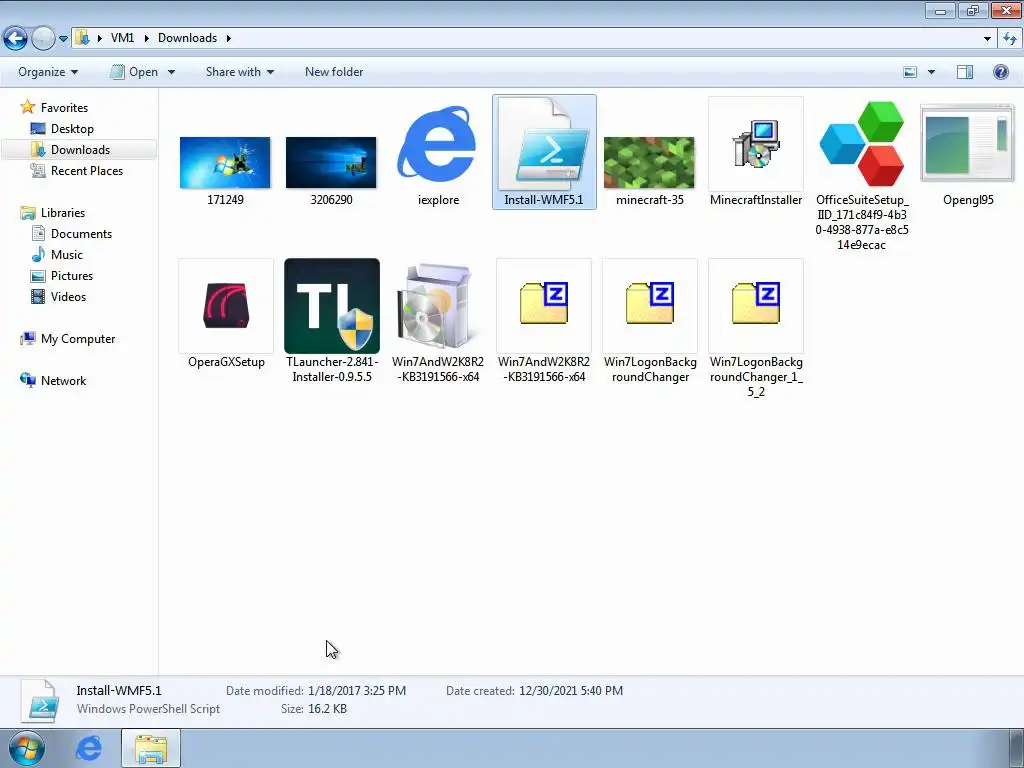Click the Start button on taskbar
Screen dimensions: 1024x768
[27, 748]
